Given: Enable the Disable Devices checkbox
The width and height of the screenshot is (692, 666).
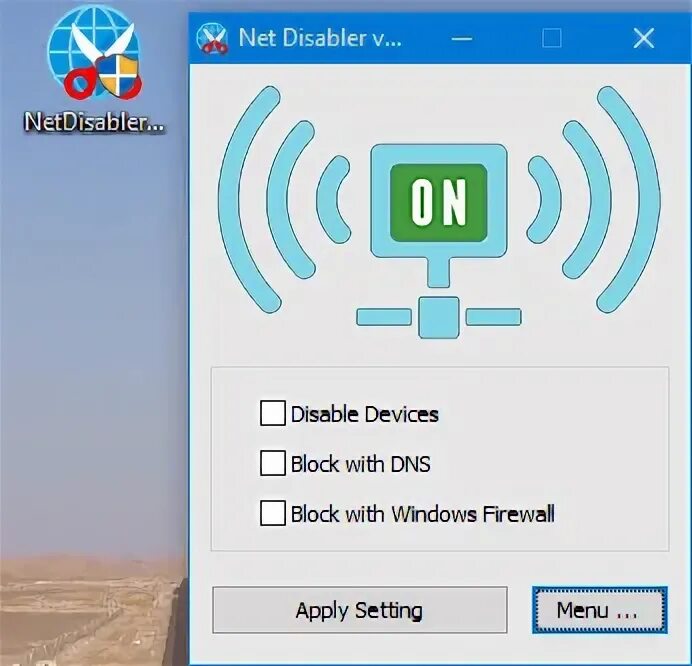Looking at the screenshot, I should click(x=272, y=413).
